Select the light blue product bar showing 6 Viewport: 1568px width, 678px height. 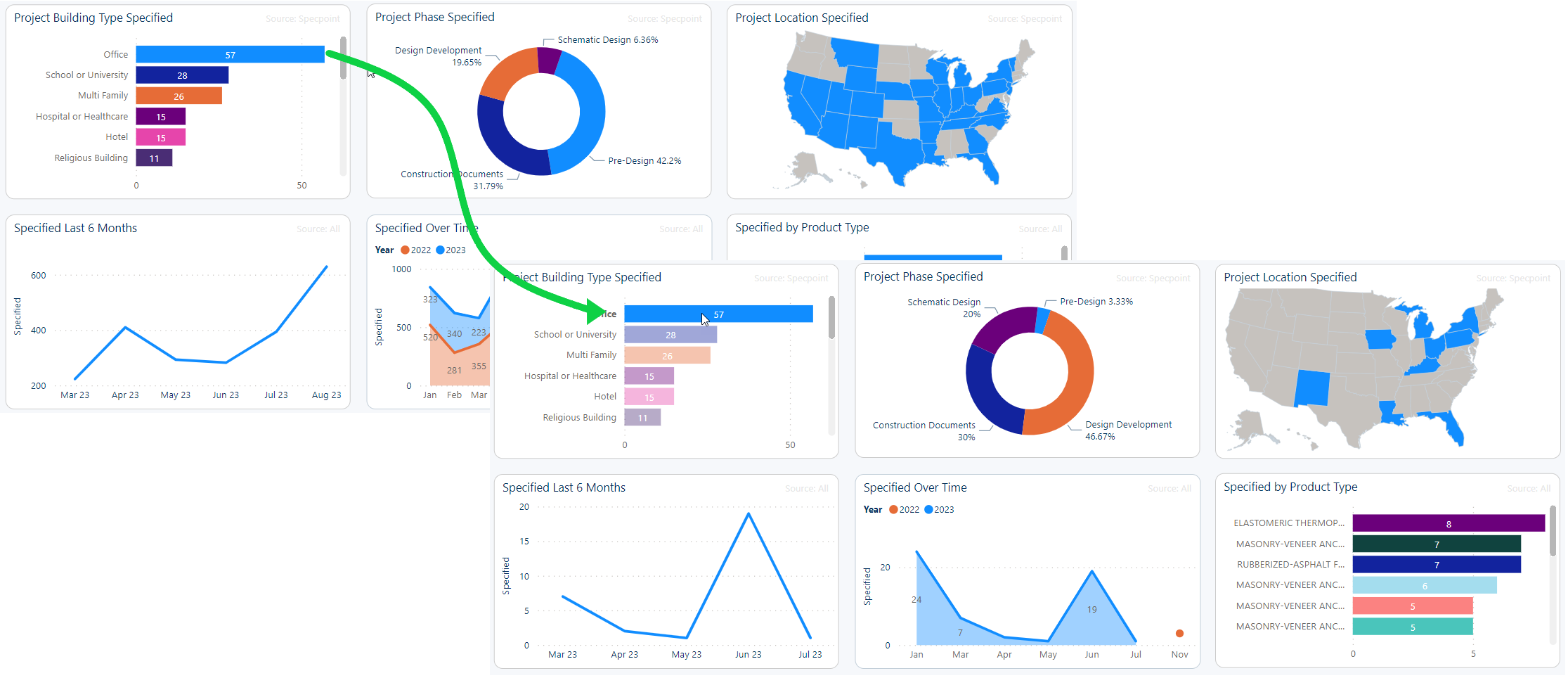click(1424, 586)
